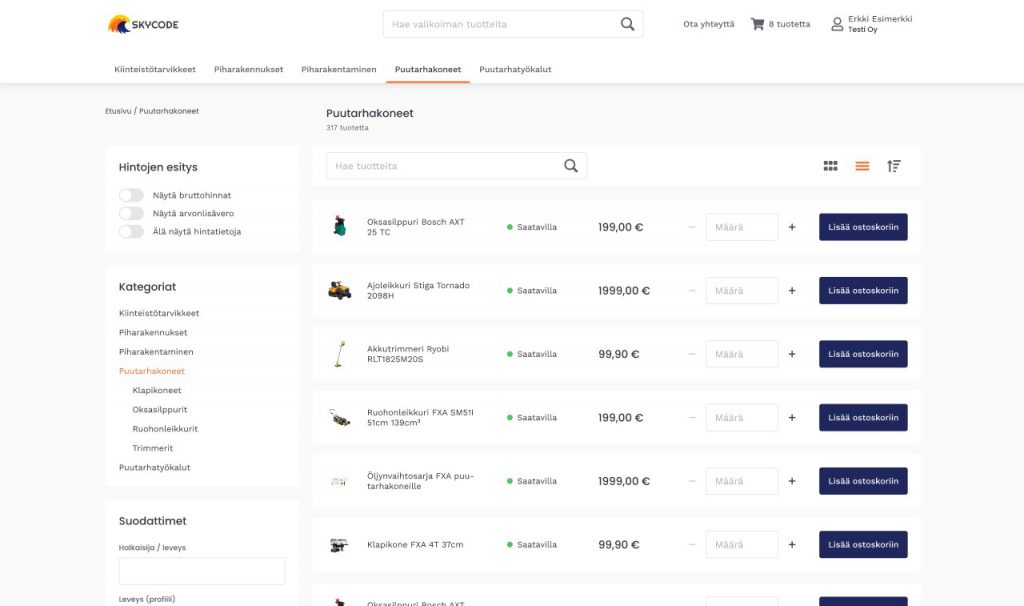Decrease quantity for Akkutrimmeri Ryobi
Viewport: 1024px width, 606px height.
[x=692, y=354]
